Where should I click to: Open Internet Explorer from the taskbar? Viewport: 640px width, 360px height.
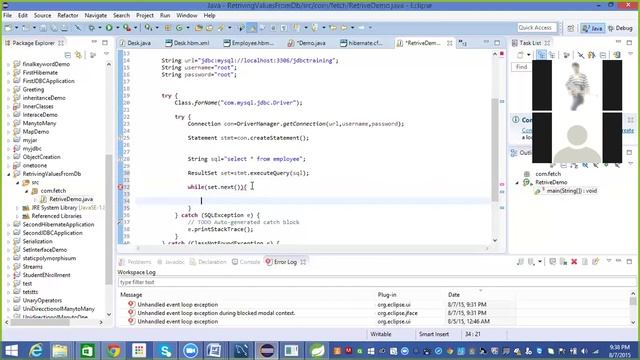point(36,351)
